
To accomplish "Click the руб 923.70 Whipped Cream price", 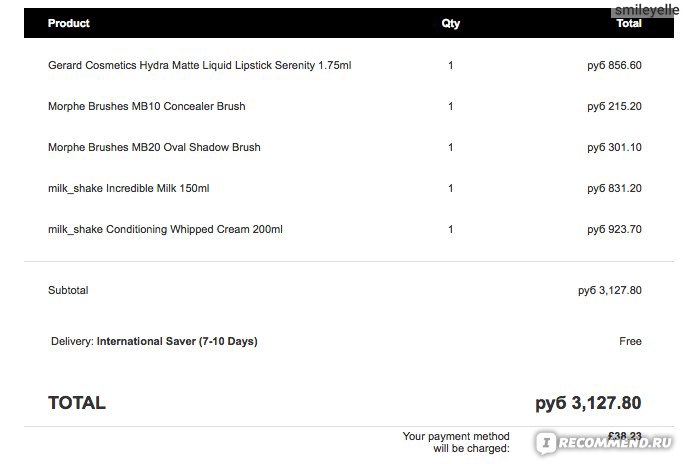I will (x=614, y=229).
